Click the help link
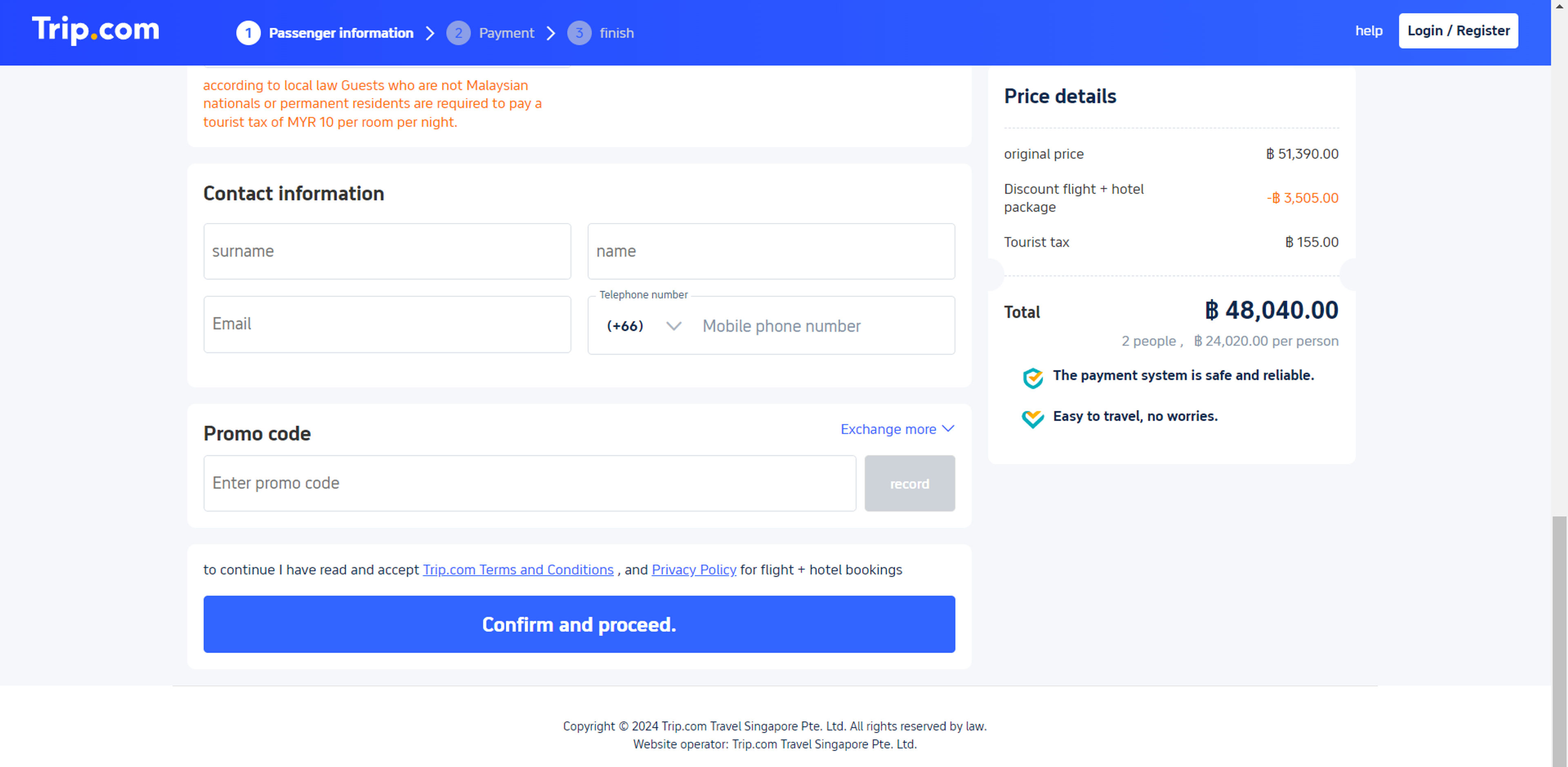This screenshot has width=1568, height=767. 1369,31
